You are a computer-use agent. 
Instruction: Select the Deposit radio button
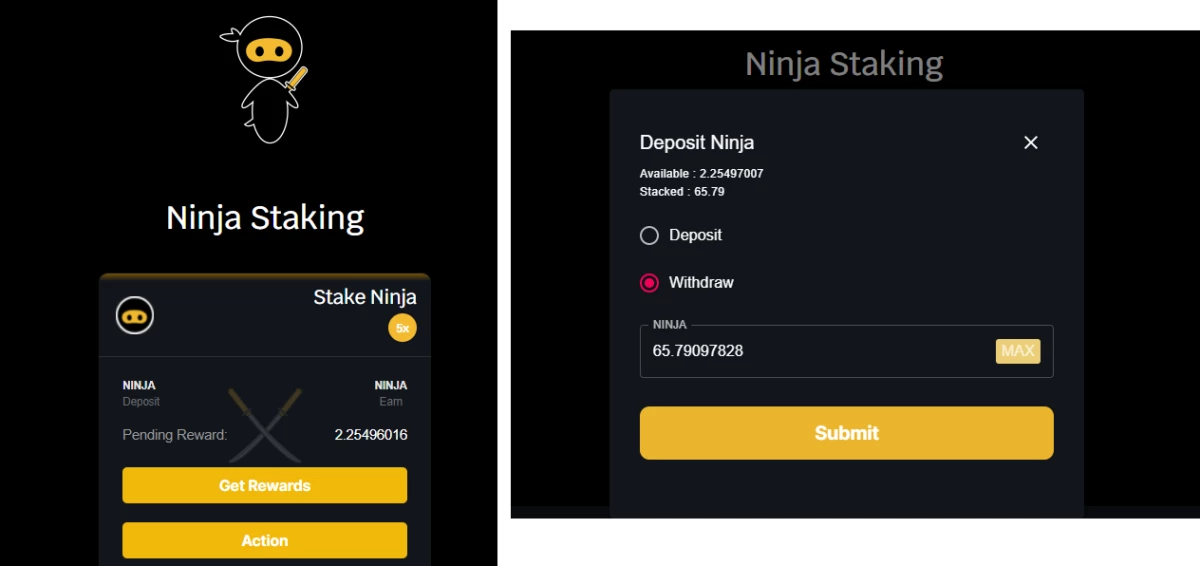(x=649, y=235)
